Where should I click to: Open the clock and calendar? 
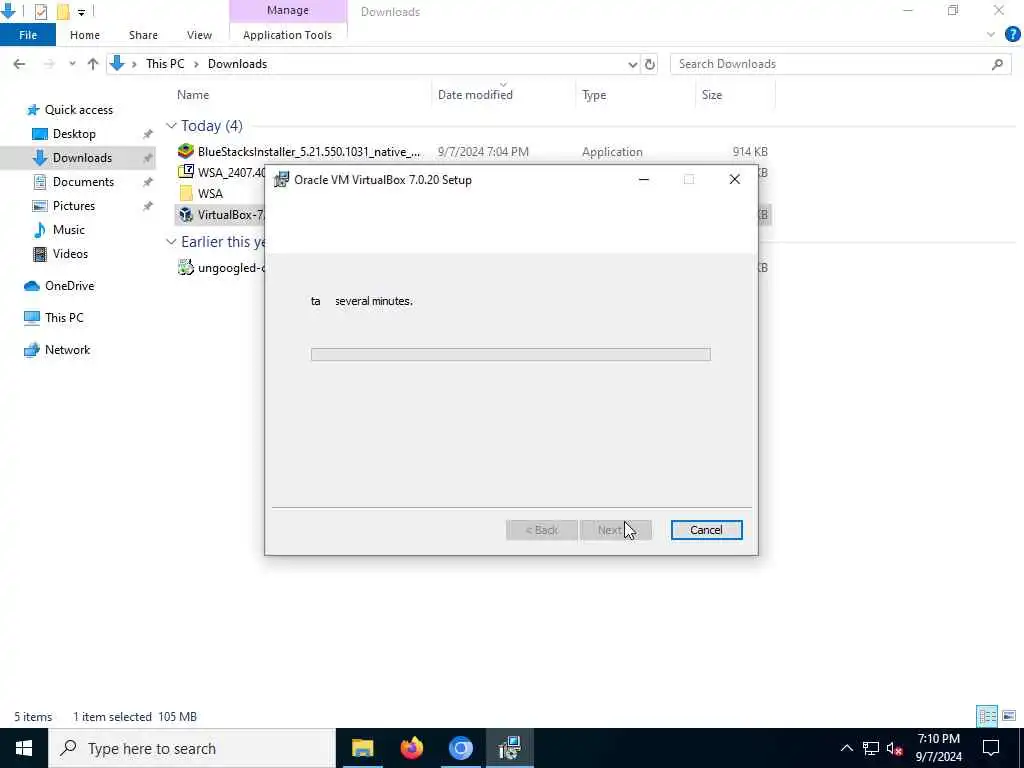938,748
